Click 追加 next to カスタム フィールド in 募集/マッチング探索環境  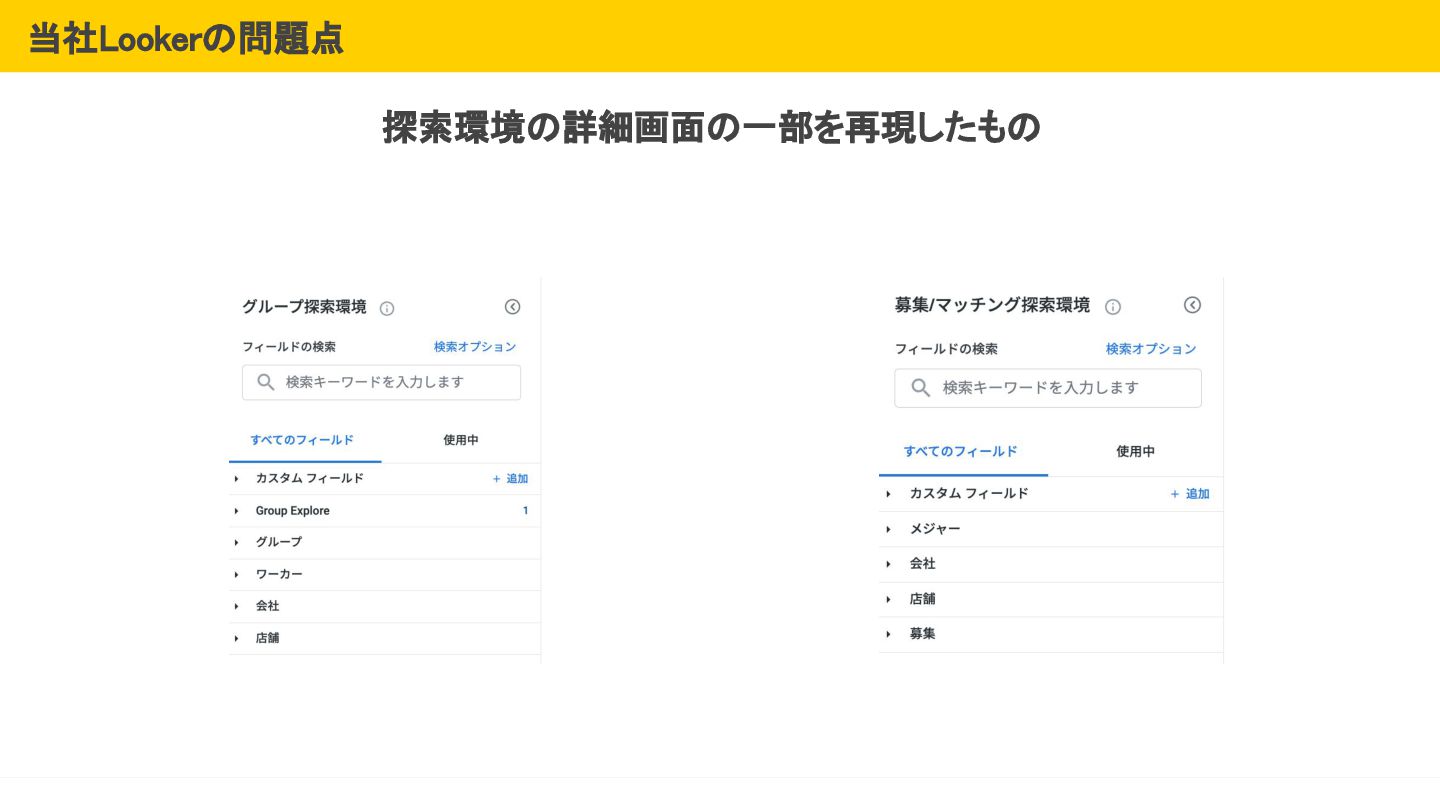tap(1190, 494)
